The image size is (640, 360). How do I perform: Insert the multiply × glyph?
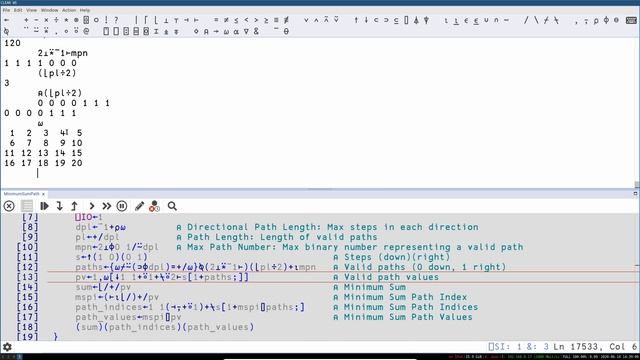tap(46, 20)
